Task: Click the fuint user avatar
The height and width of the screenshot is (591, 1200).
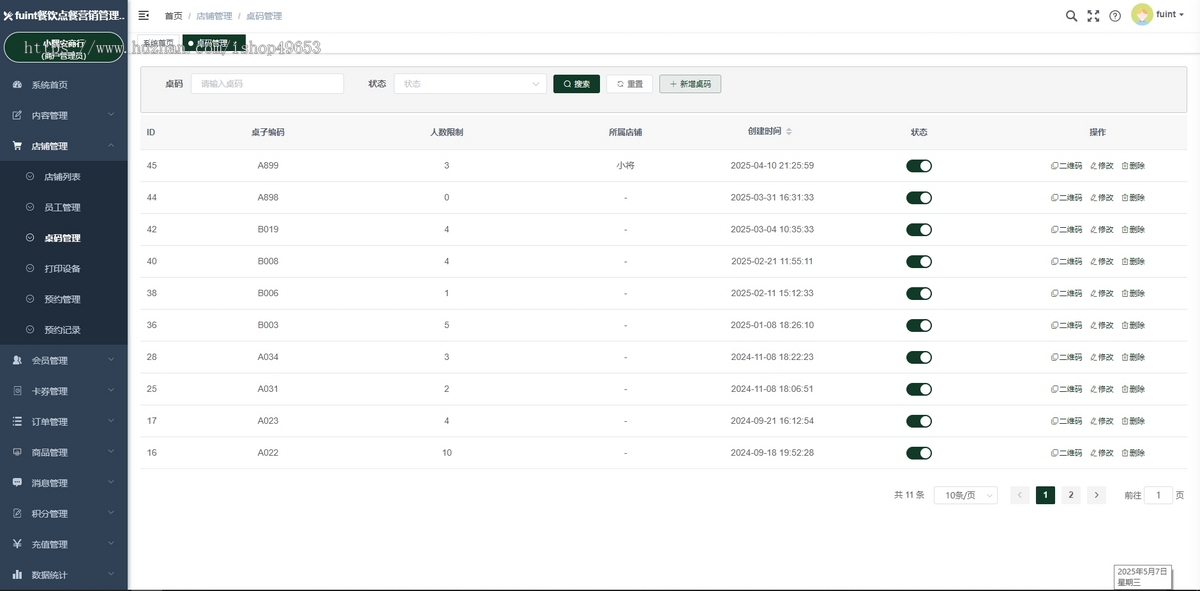Action: (x=1142, y=15)
